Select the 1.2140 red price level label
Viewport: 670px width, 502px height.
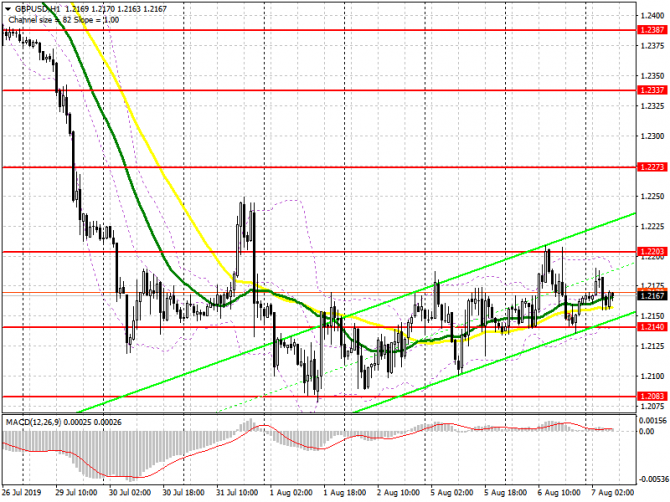tap(652, 327)
